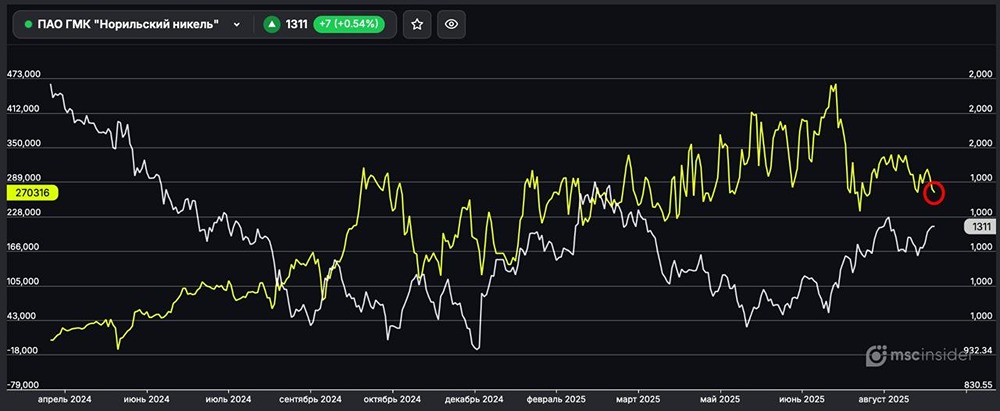Toggle chart visibility with the eye icon
Screen dimensions: 1000x411
(451, 24)
